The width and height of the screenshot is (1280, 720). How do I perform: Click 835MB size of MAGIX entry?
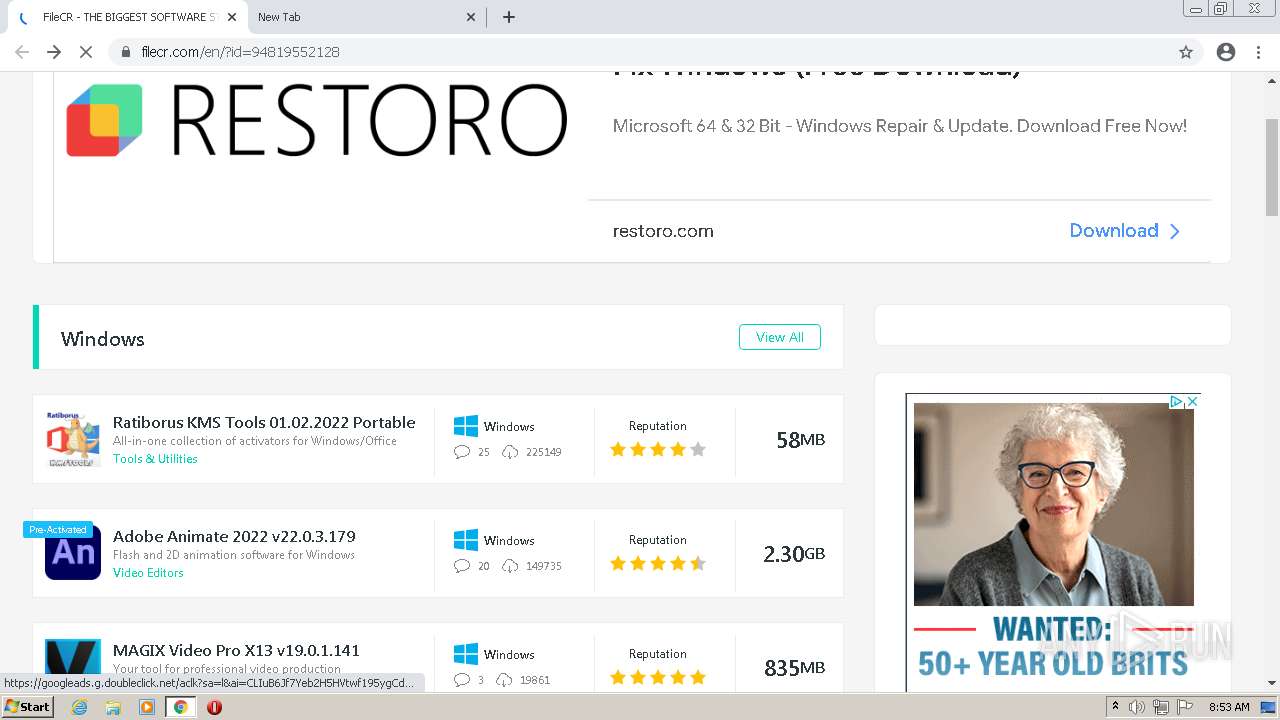click(794, 668)
